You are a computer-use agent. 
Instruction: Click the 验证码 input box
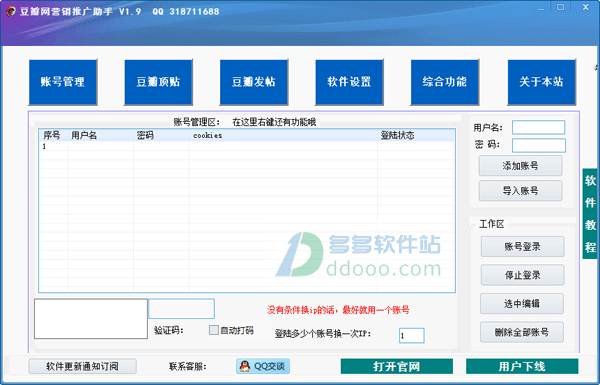point(181,309)
